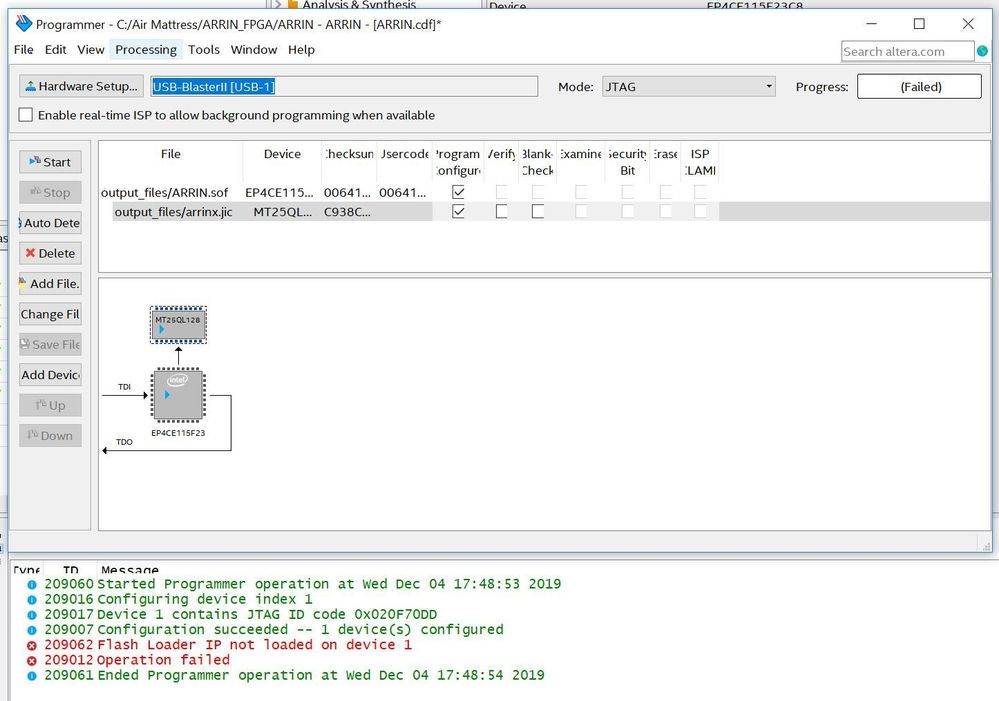Image resolution: width=999 pixels, height=701 pixels.
Task: Click the Start programming button
Action: pos(50,162)
